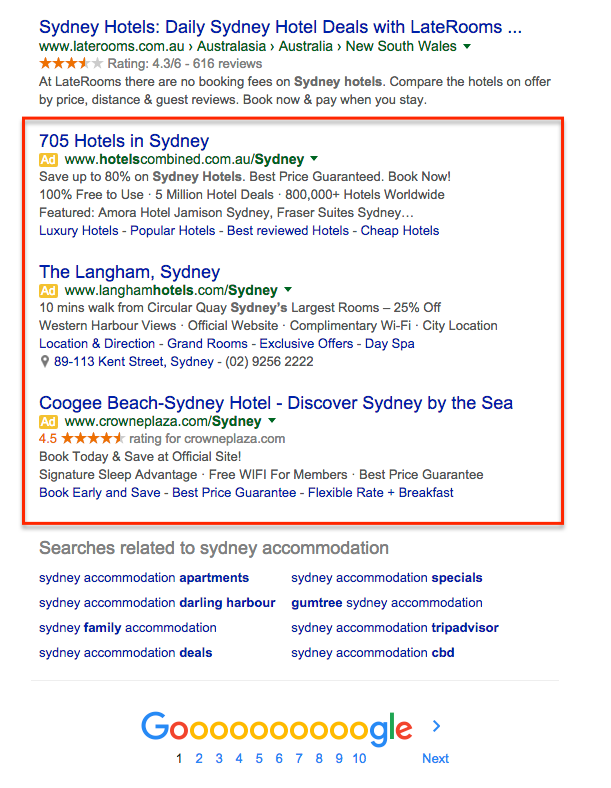611x788 pixels.
Task: Expand dropdown arrow next to lateRooms URL
Action: click(467, 47)
